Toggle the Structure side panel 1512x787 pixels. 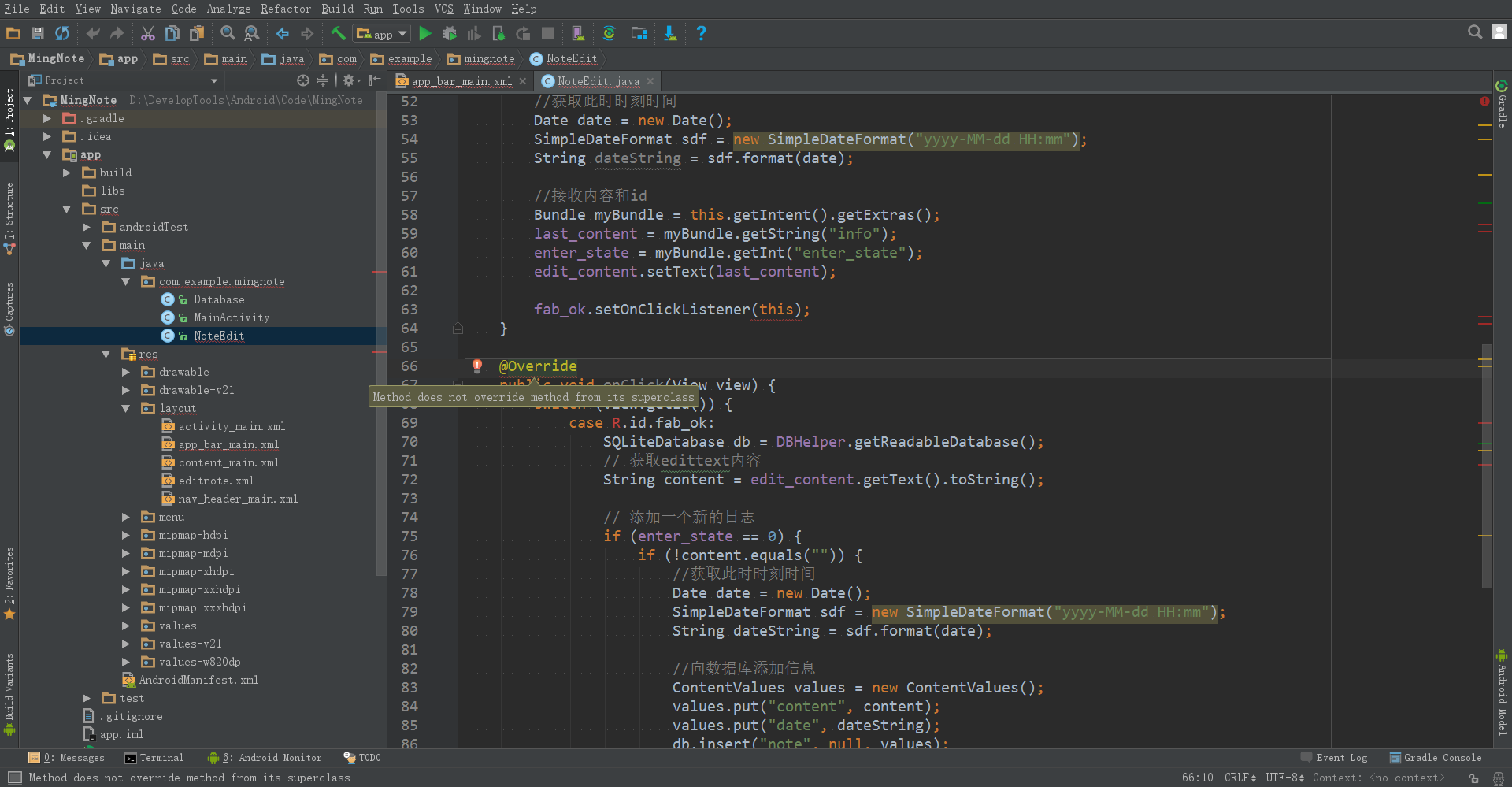coord(9,218)
